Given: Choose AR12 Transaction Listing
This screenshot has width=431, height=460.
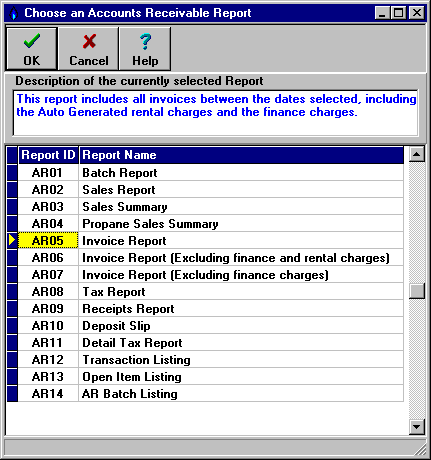Looking at the screenshot, I should click(x=211, y=360).
